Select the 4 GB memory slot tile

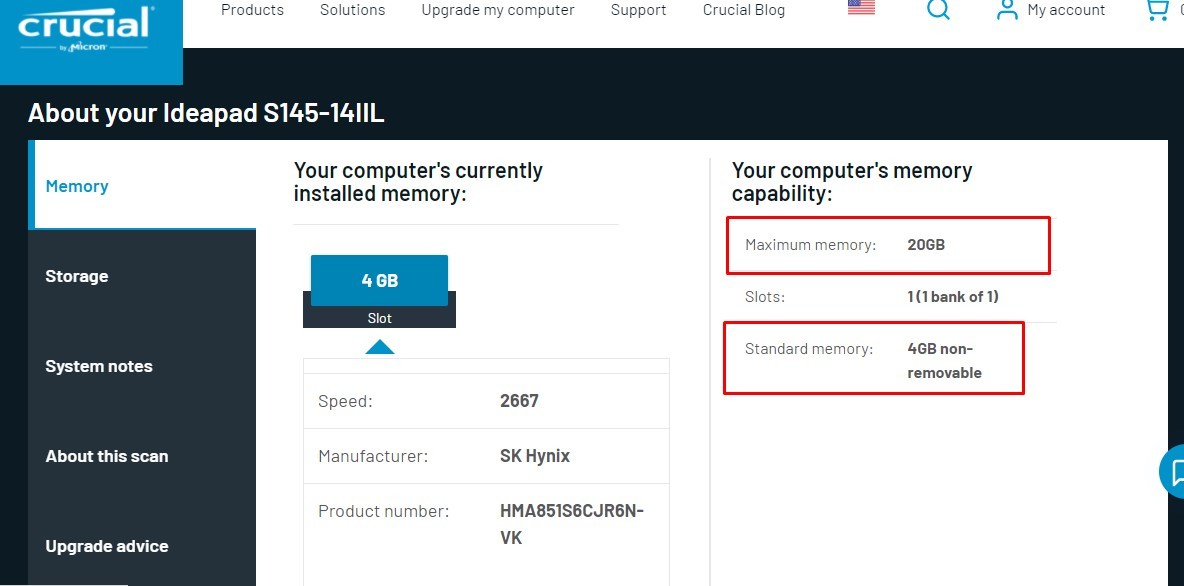tap(379, 280)
